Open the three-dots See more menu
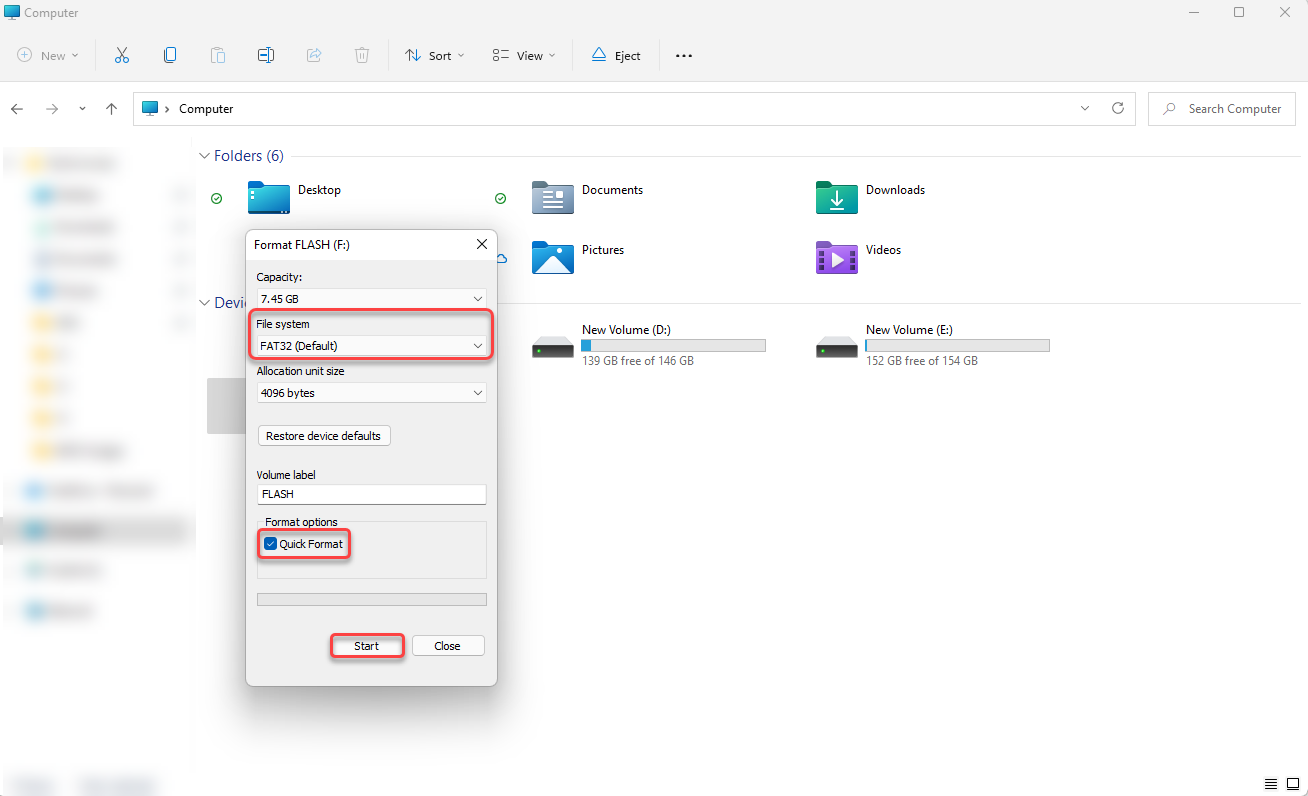1308x796 pixels. tap(684, 56)
